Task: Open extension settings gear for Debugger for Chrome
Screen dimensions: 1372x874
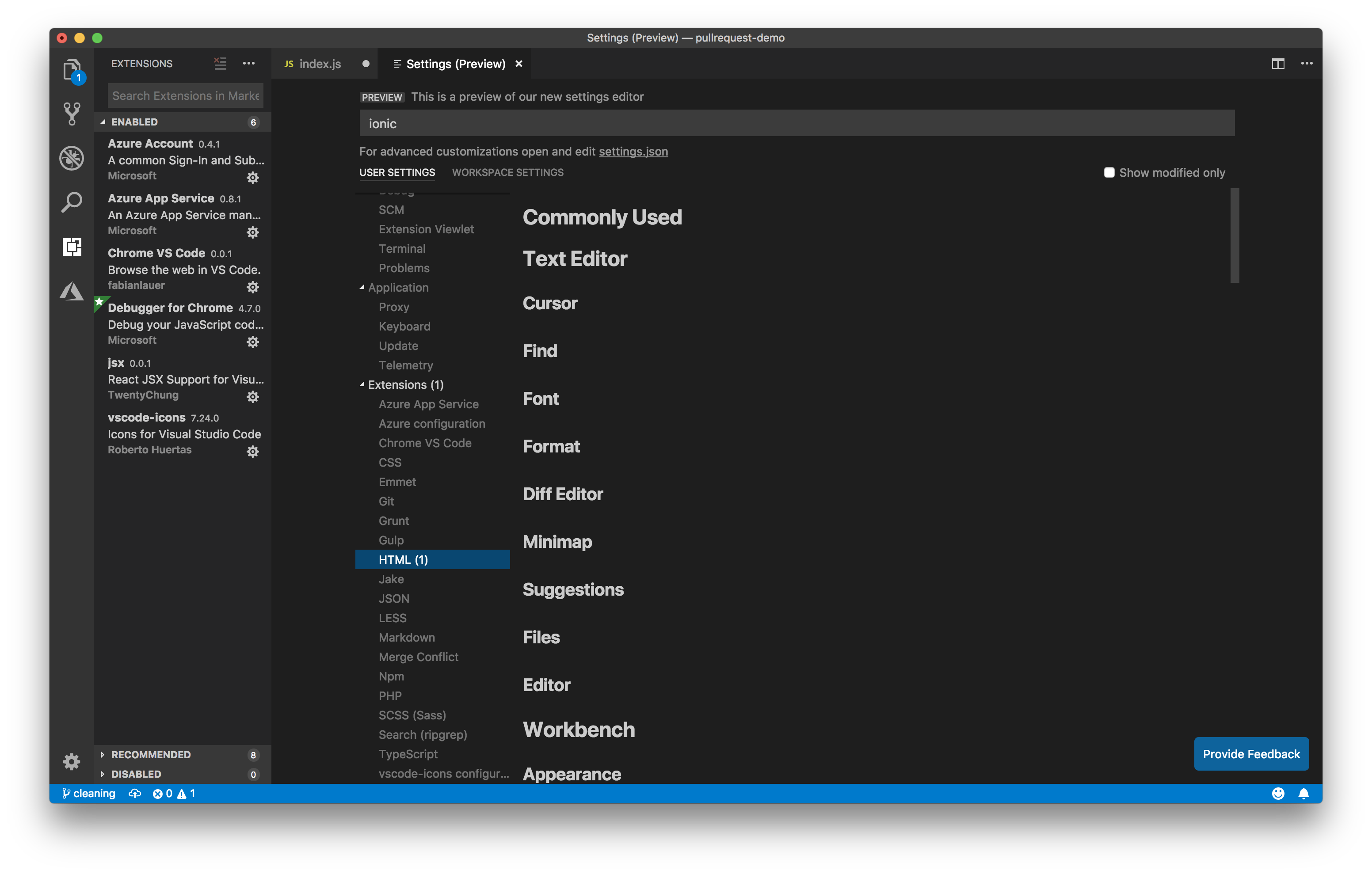Action: (x=252, y=342)
